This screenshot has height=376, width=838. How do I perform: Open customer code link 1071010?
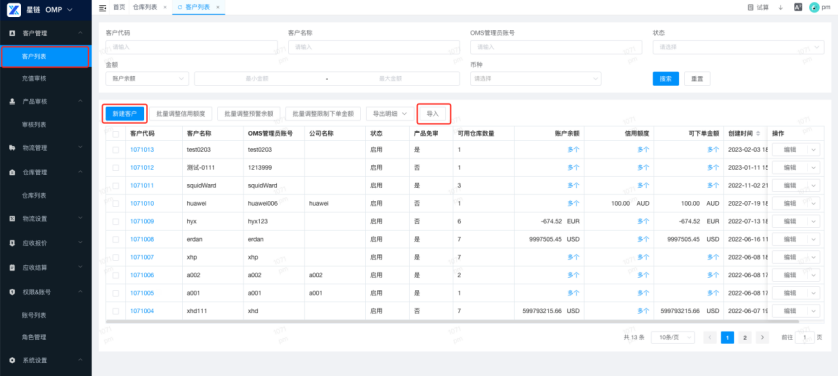point(142,203)
